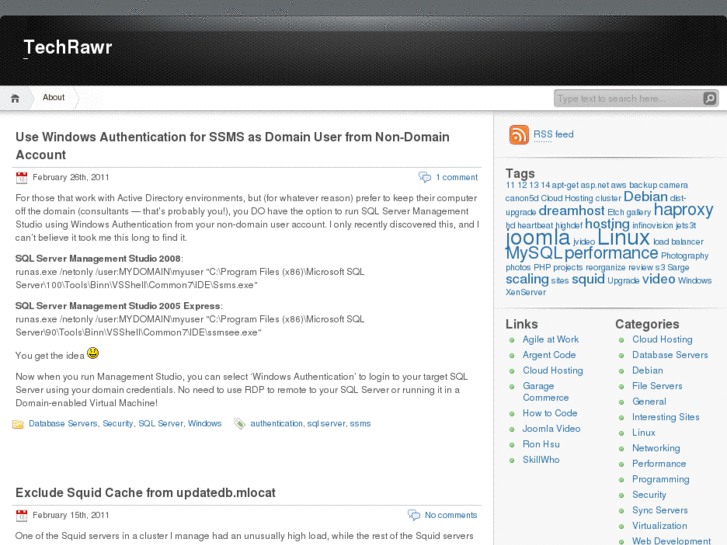Image resolution: width=727 pixels, height=545 pixels.
Task: Open Sync Servers category
Action: (660, 511)
